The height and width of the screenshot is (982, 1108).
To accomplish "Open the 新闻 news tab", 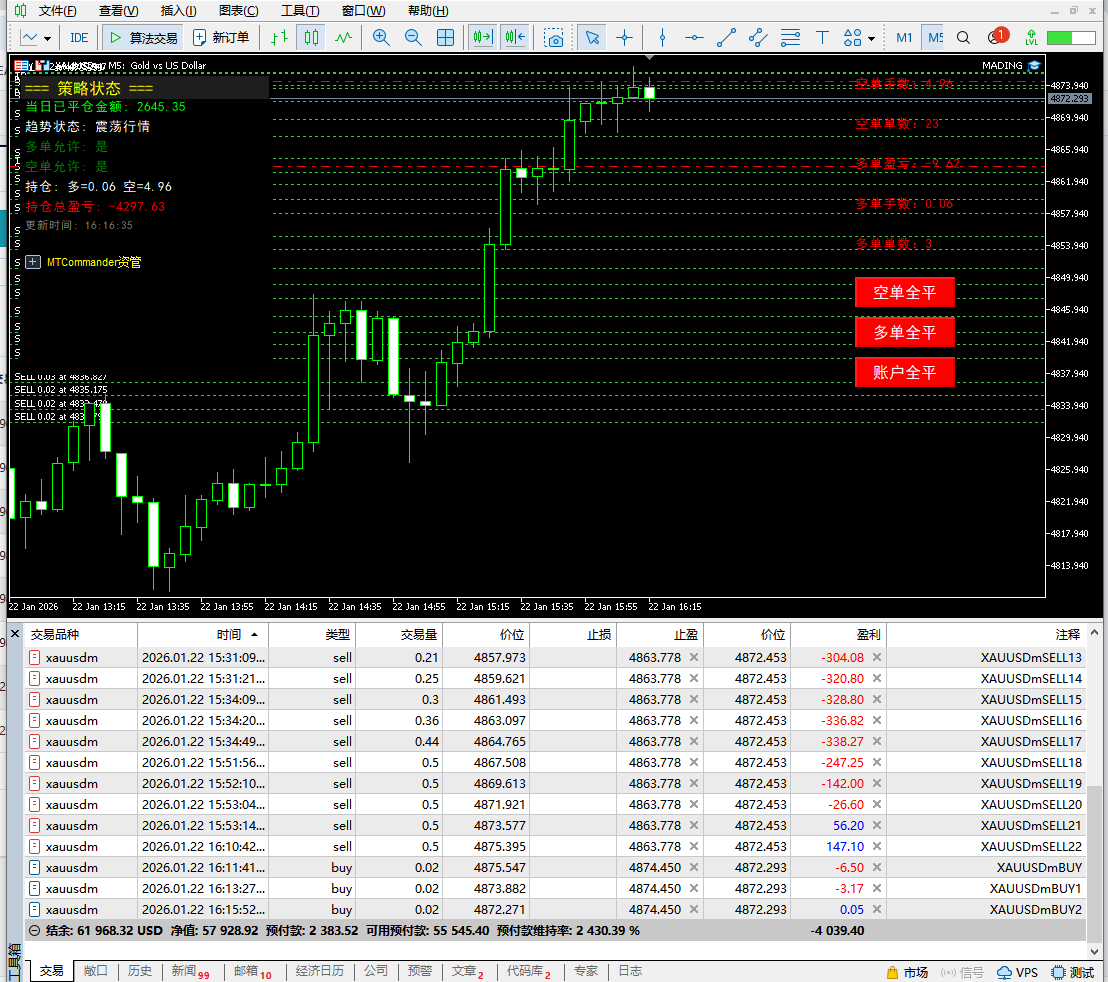I will click(190, 971).
